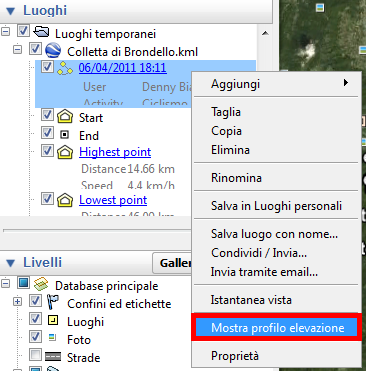Disable Confini ed etichette layer
The height and width of the screenshot is (371, 366).
click(x=35, y=301)
